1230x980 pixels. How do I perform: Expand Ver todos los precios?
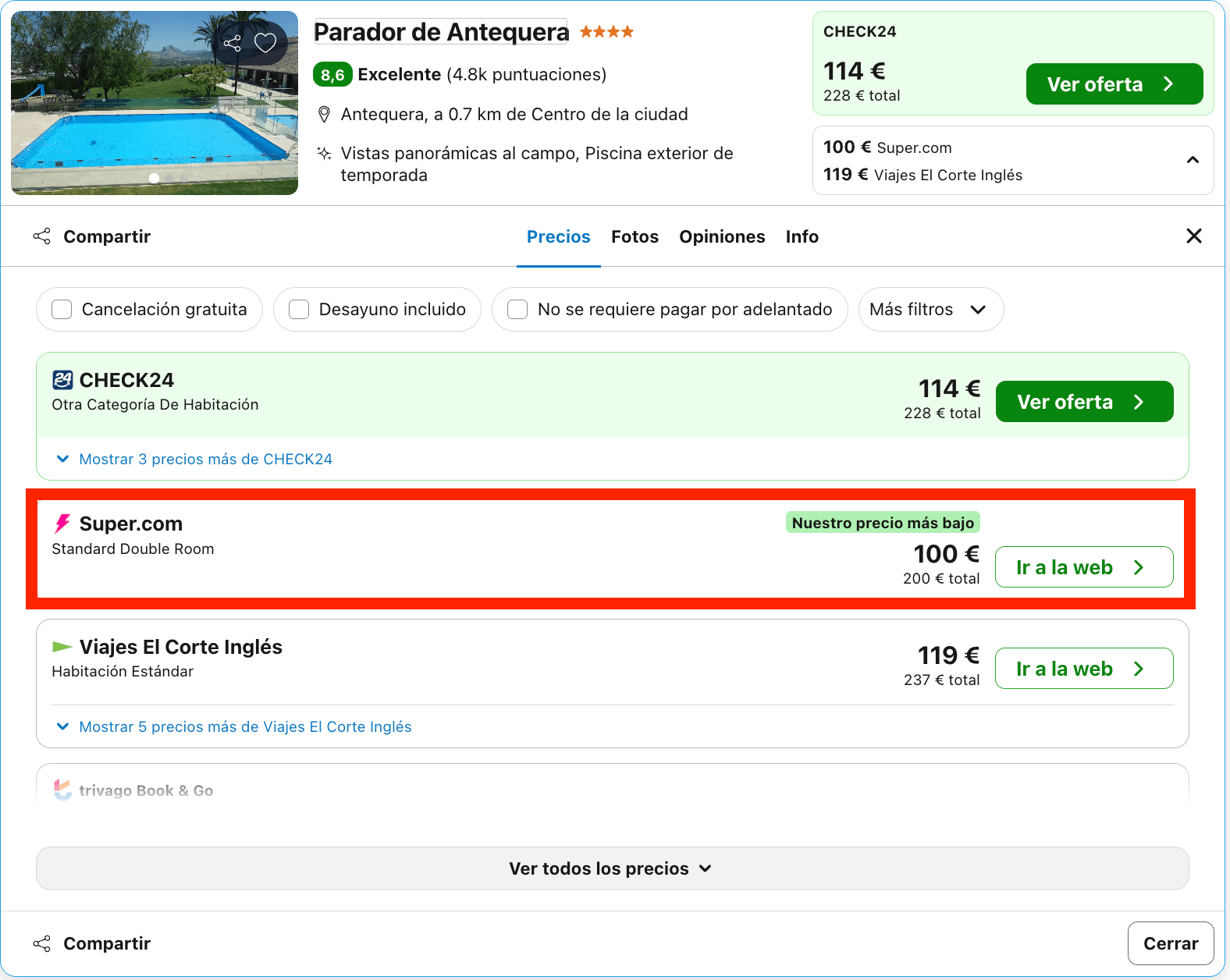point(612,868)
